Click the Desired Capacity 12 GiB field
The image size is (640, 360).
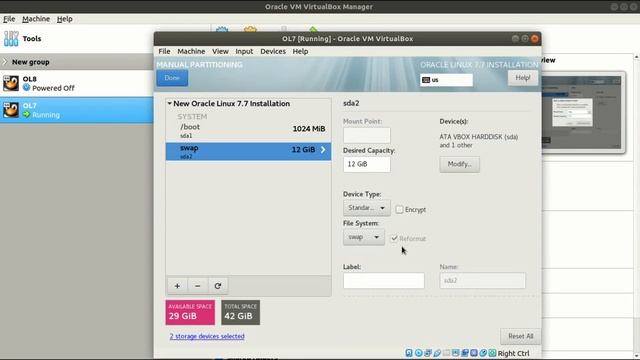(367, 164)
